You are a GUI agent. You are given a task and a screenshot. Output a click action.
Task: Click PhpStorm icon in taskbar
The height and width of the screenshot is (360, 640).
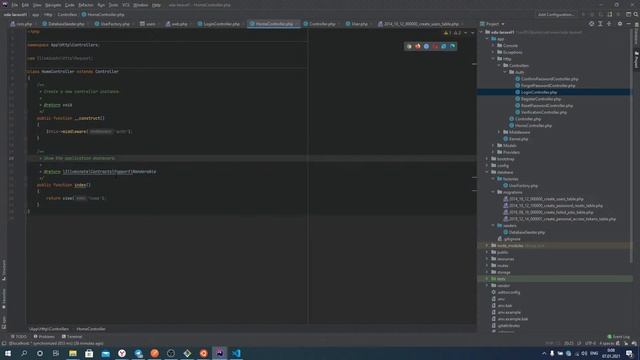point(220,353)
